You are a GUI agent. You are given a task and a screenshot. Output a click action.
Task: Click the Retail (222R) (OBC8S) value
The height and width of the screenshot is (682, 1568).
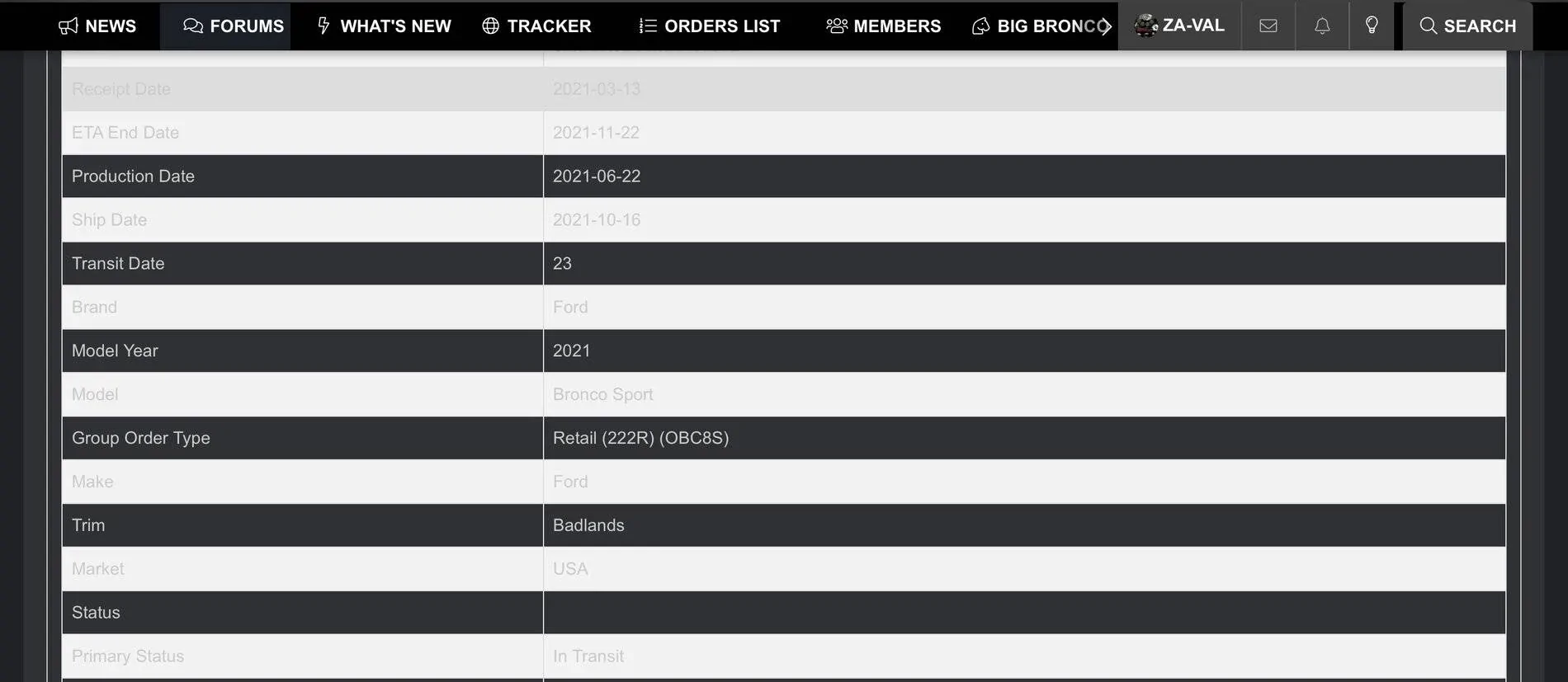coord(640,438)
